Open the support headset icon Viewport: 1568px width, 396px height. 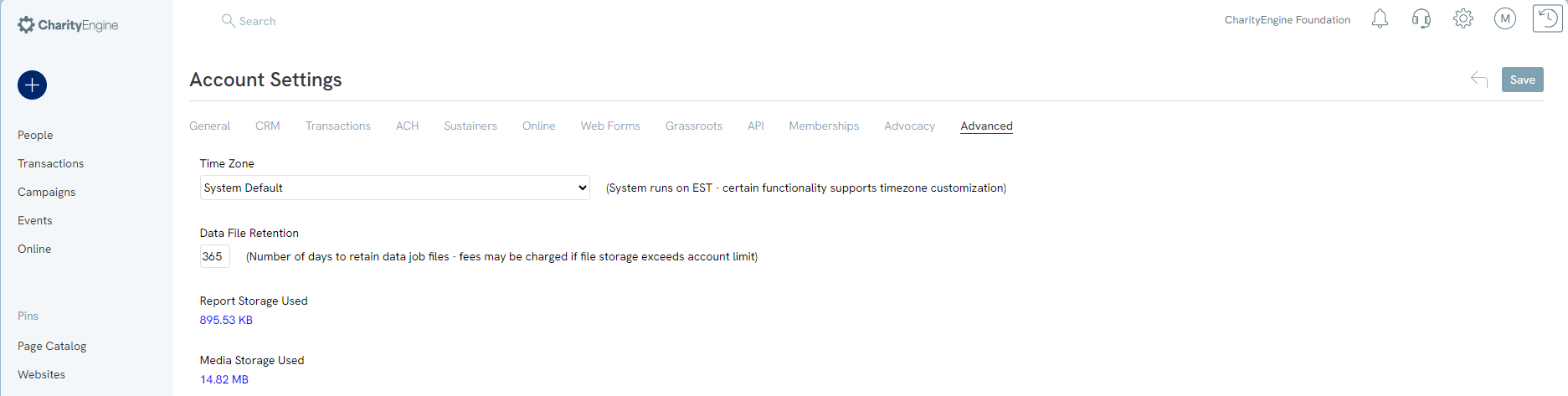click(x=1421, y=18)
